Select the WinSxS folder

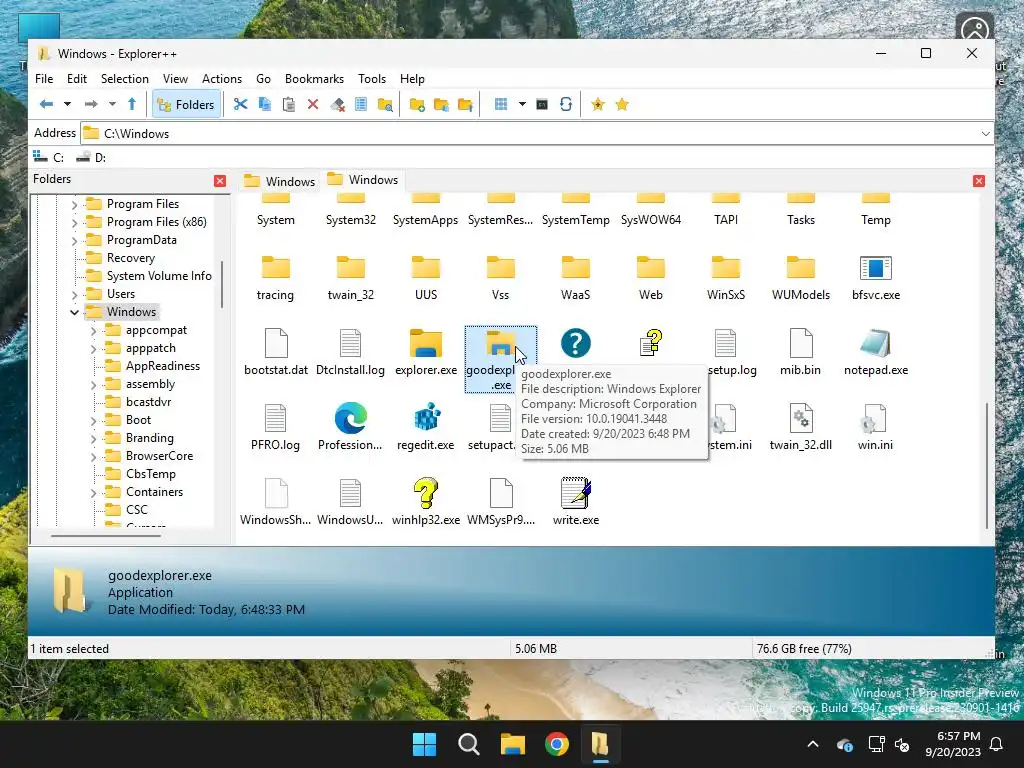tap(726, 276)
